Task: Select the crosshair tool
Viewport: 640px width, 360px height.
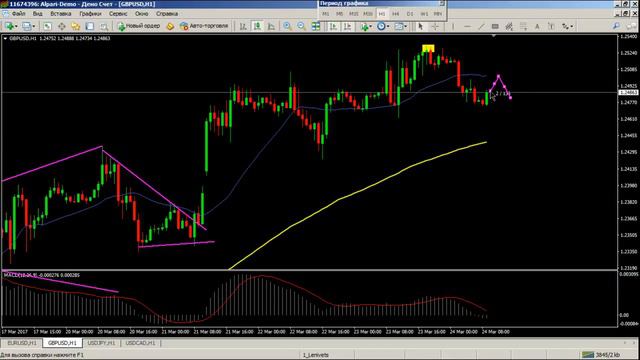Action: pyautogui.click(x=435, y=26)
